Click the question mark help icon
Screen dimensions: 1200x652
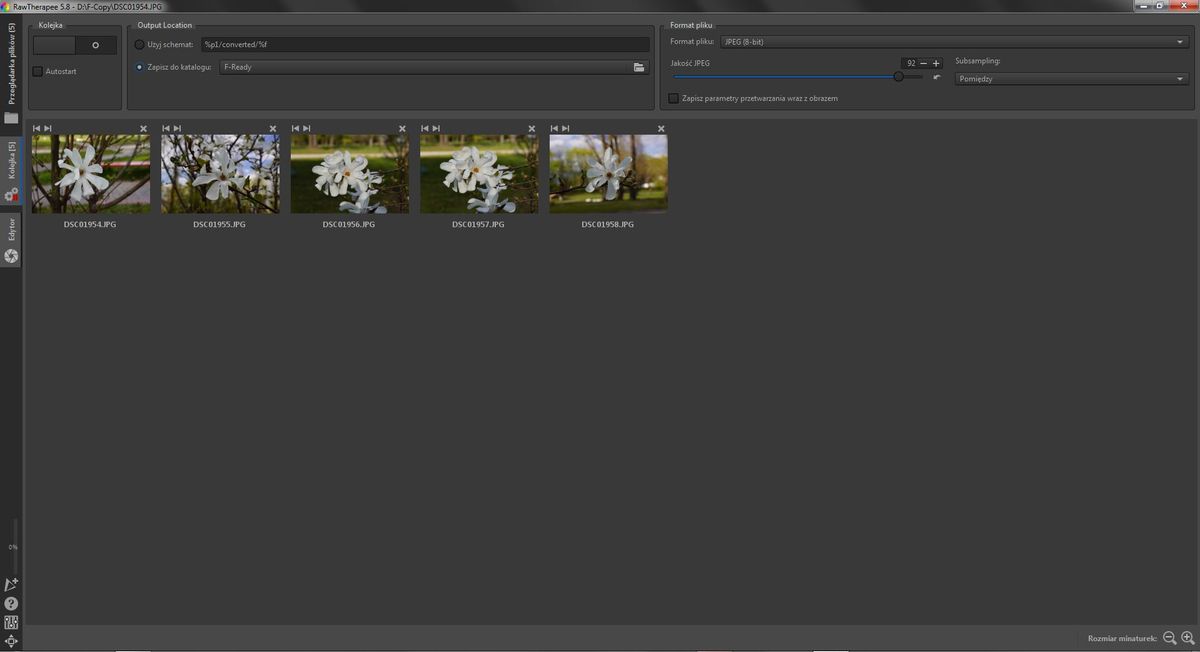(x=11, y=604)
